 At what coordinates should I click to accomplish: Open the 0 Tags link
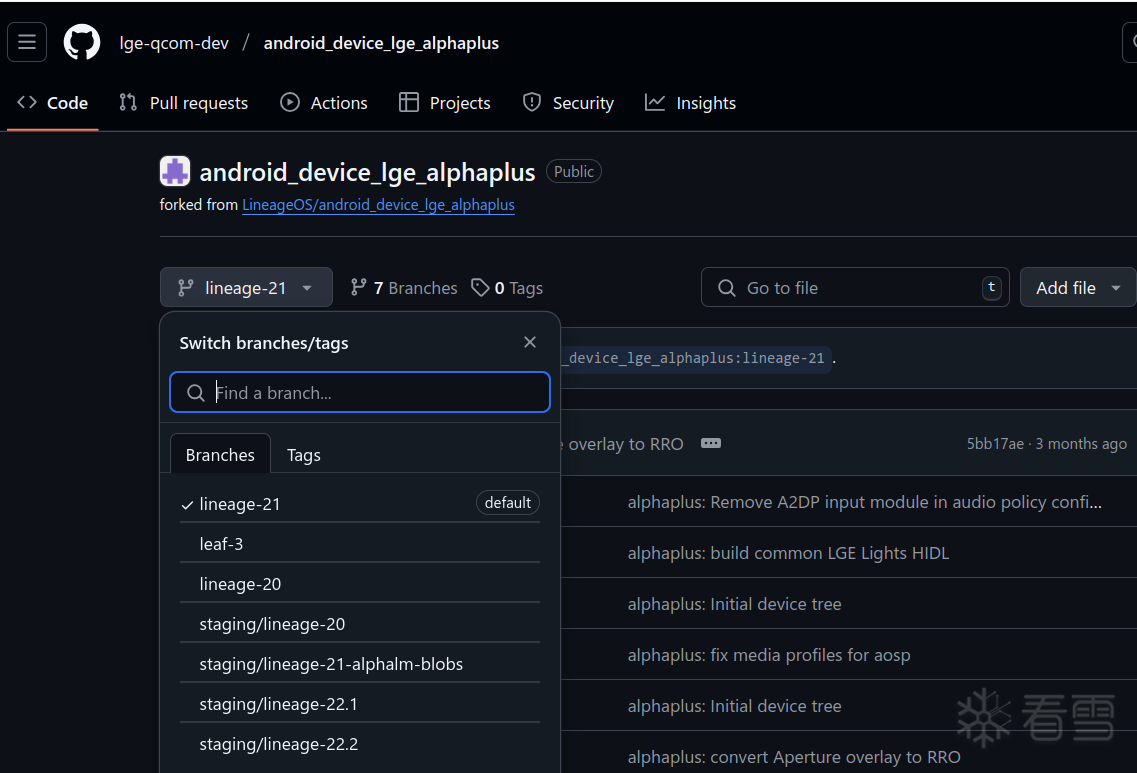click(x=507, y=288)
